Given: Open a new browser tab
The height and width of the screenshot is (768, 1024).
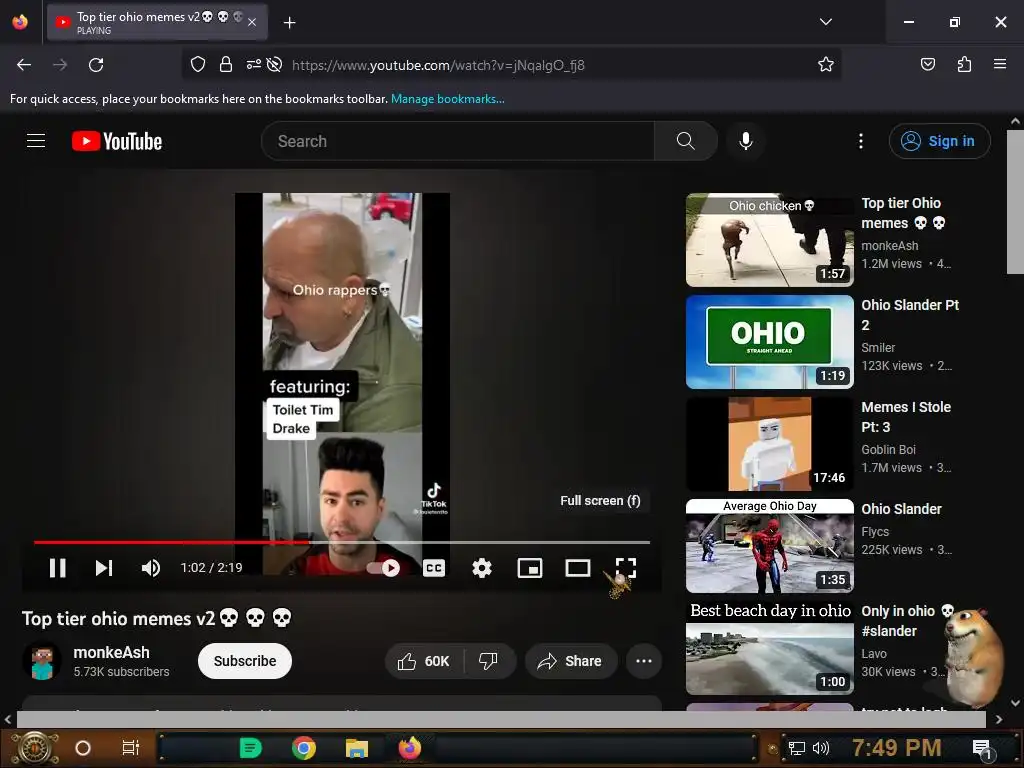Looking at the screenshot, I should coord(289,23).
